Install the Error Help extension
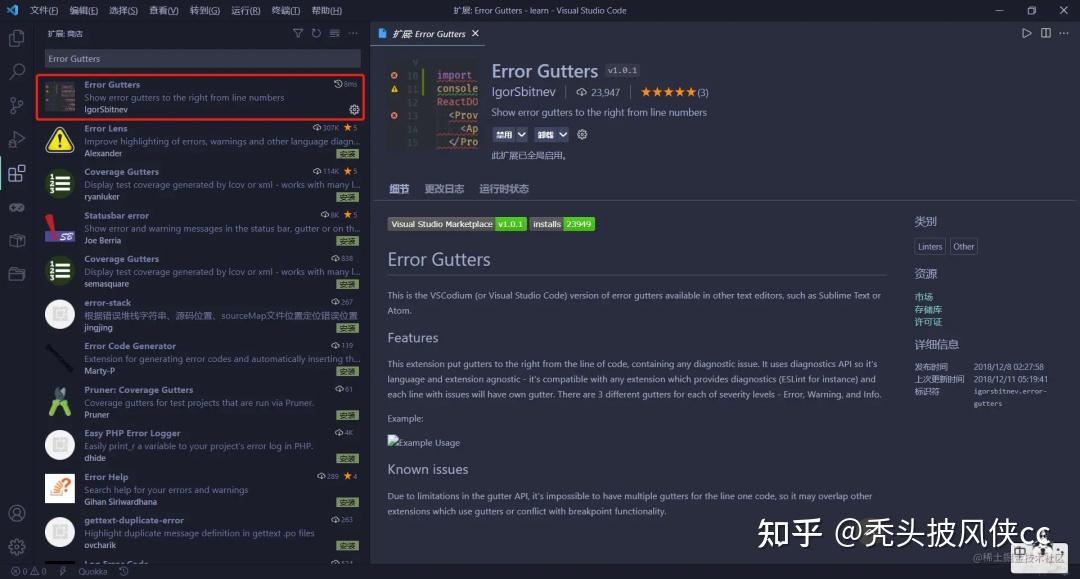1080x579 pixels. pyautogui.click(x=347, y=503)
